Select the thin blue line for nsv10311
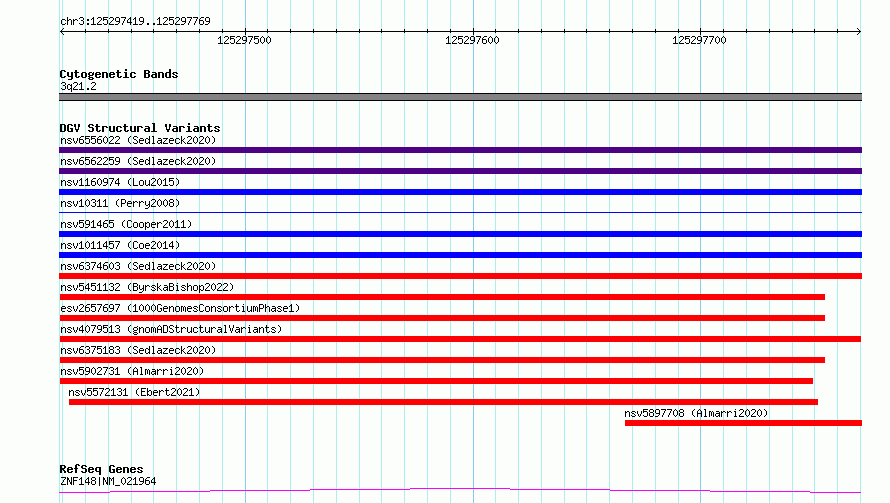Image resolution: width=890 pixels, height=503 pixels. [x=460, y=212]
